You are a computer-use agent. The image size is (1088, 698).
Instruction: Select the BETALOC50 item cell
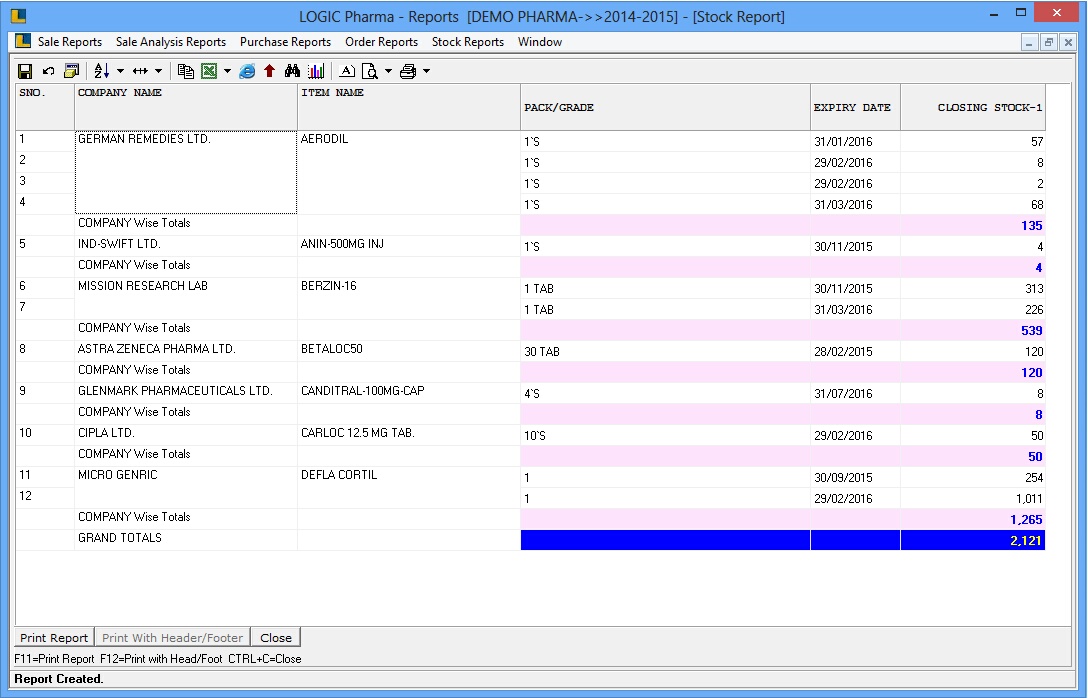click(409, 349)
